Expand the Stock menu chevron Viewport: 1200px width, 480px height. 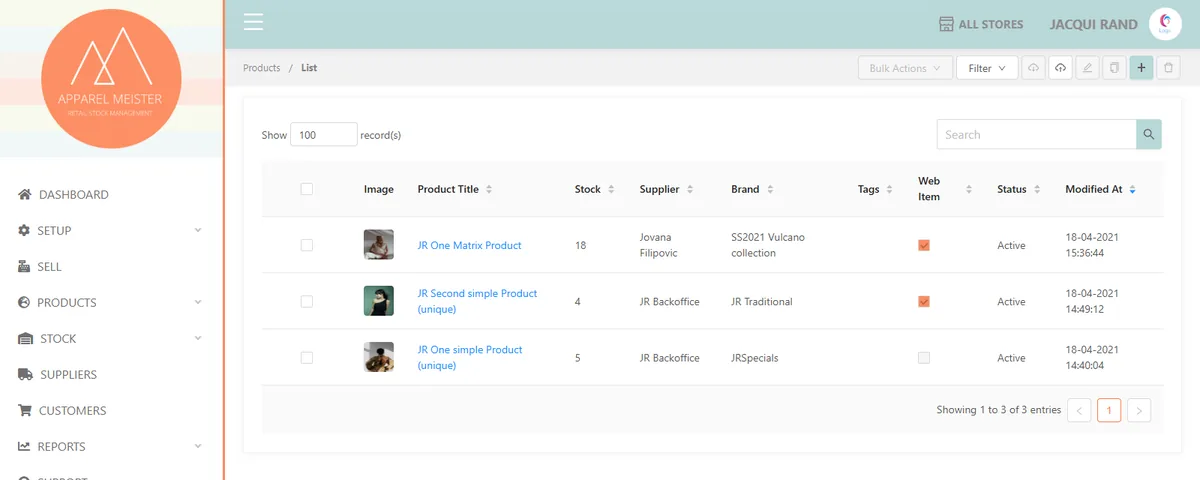click(x=198, y=338)
